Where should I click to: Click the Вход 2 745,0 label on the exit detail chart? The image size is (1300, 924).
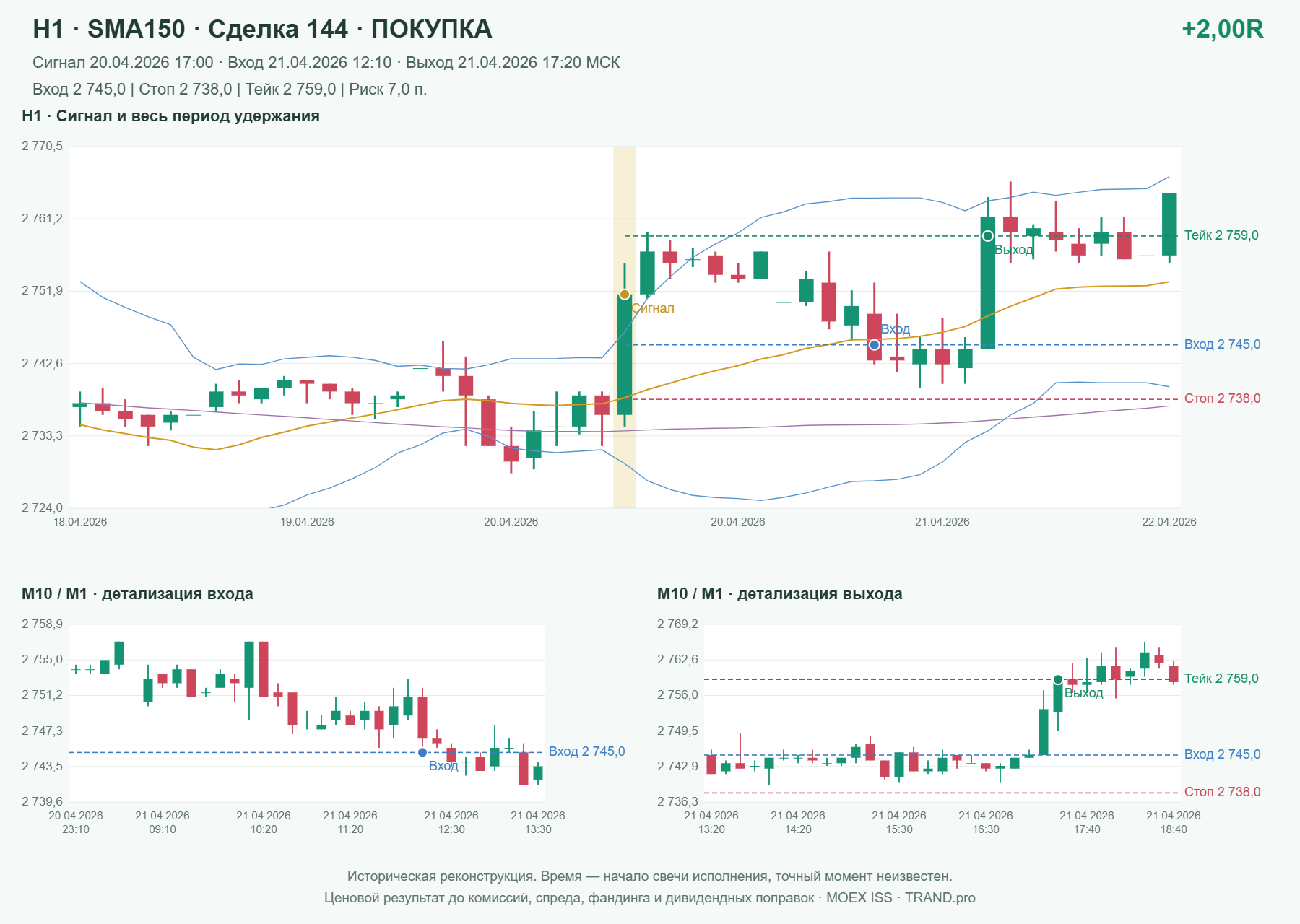pos(1222,754)
